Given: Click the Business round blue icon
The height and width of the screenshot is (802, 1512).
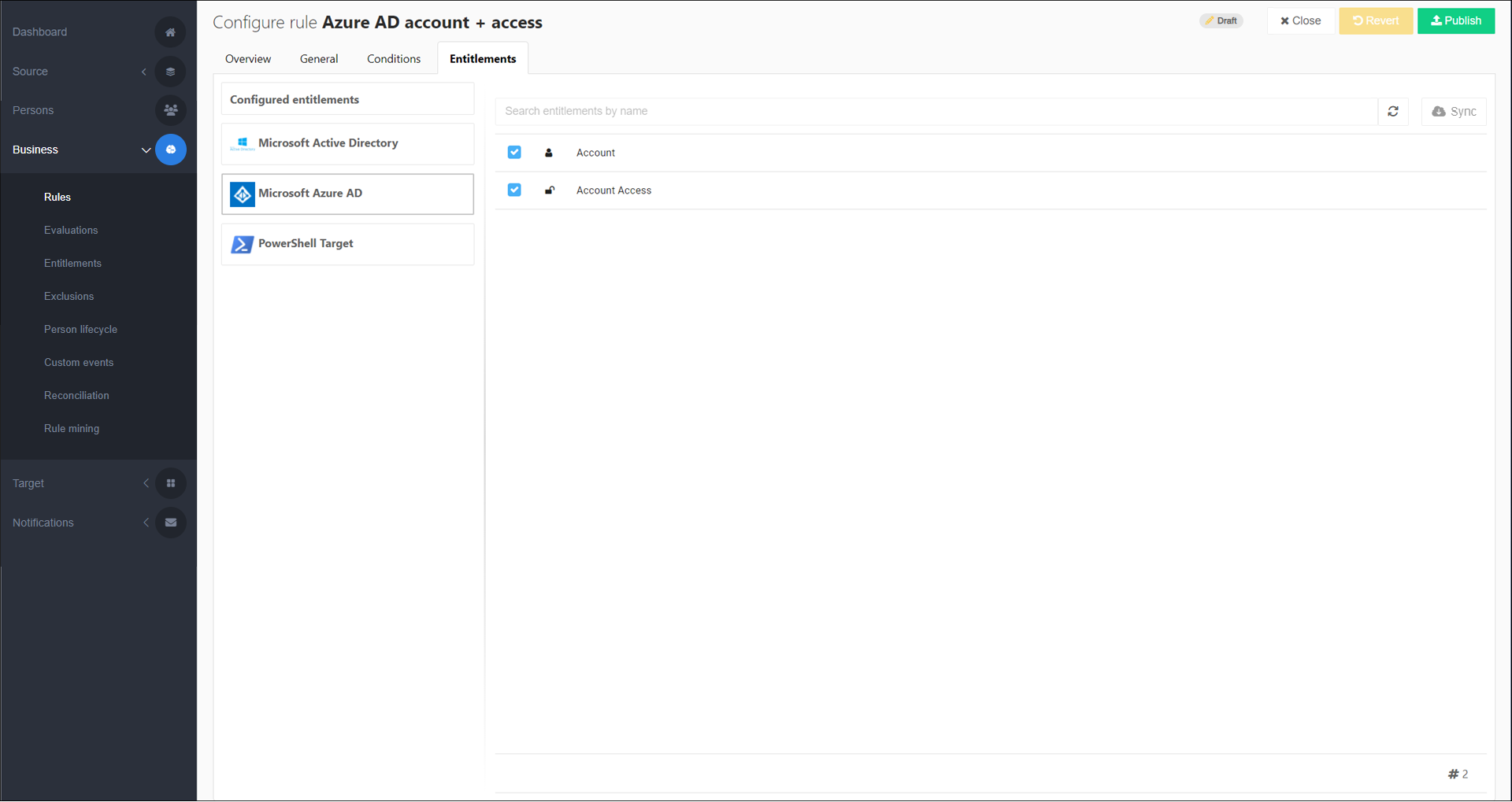Looking at the screenshot, I should [x=170, y=150].
